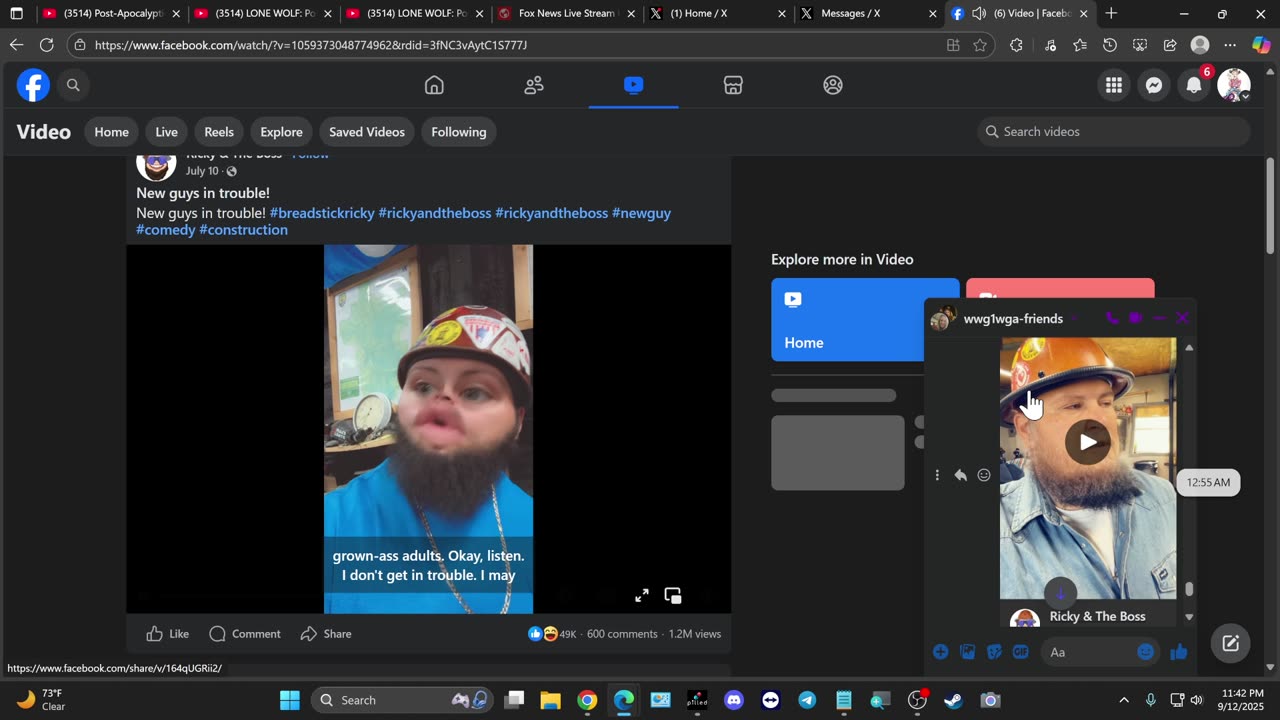Click the Facebook logo
This screenshot has width=1280, height=720.
[x=33, y=85]
